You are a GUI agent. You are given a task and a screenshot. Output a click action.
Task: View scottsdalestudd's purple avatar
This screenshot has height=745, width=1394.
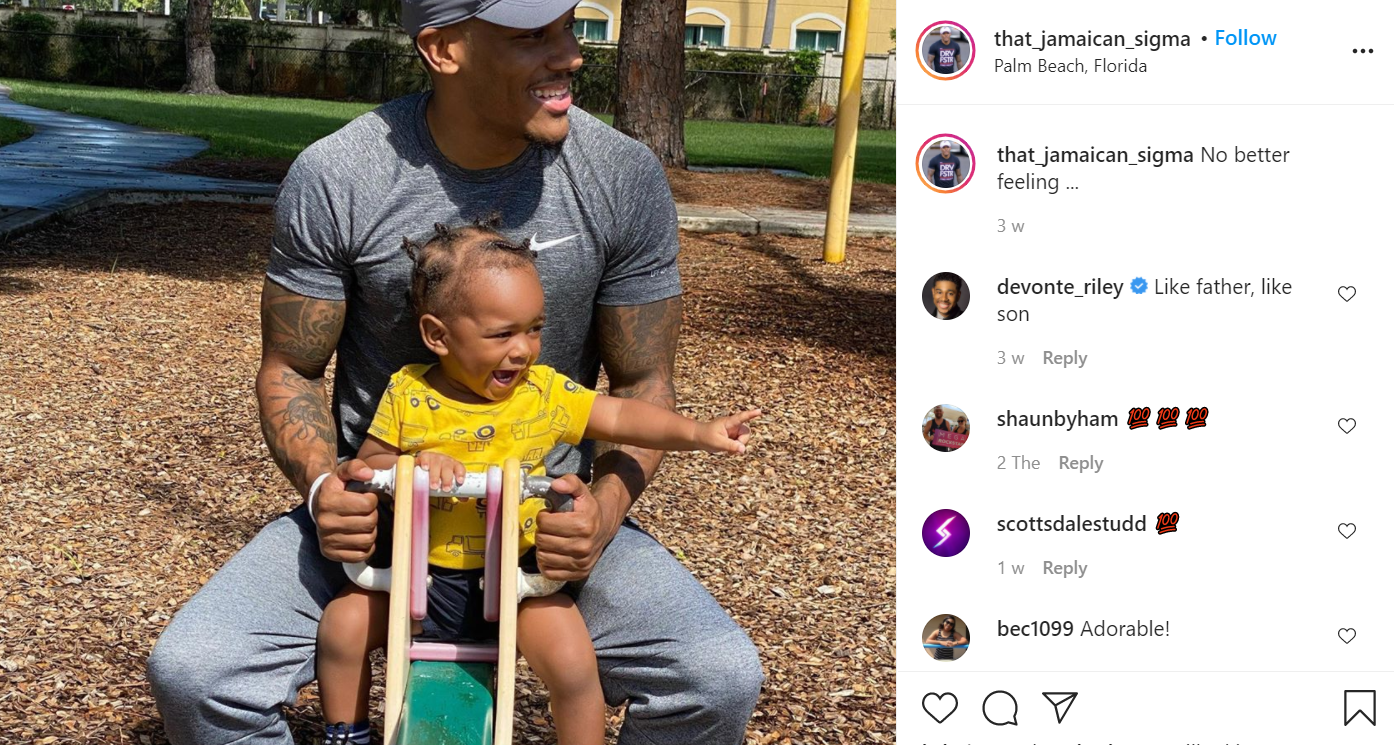click(946, 533)
